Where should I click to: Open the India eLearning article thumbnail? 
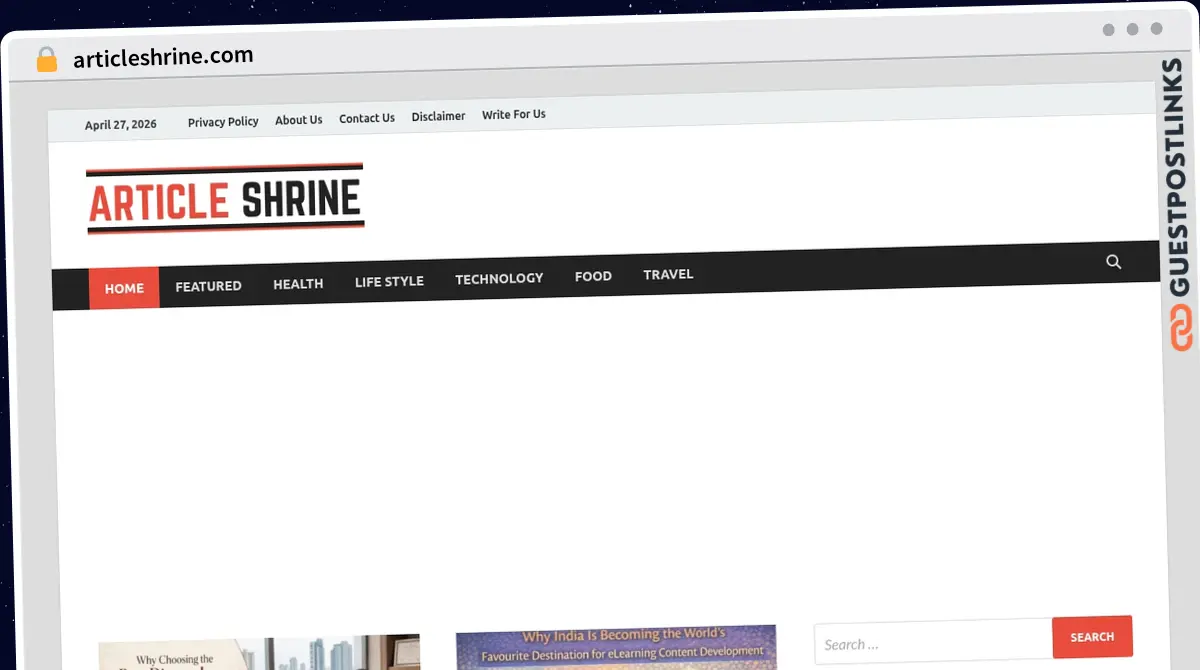coord(616,648)
